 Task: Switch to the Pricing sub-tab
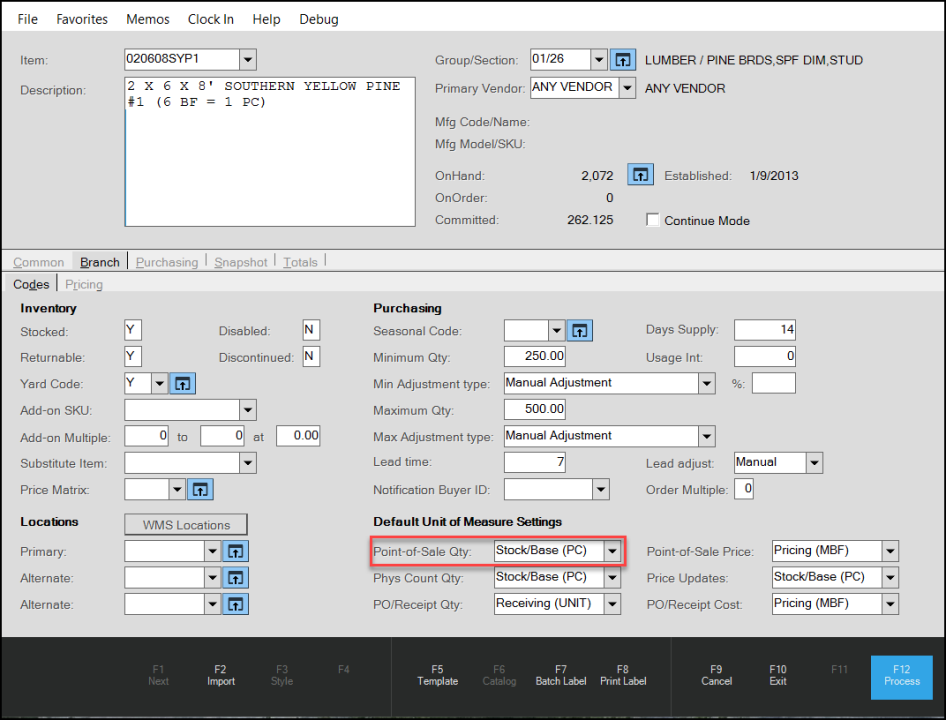click(84, 284)
